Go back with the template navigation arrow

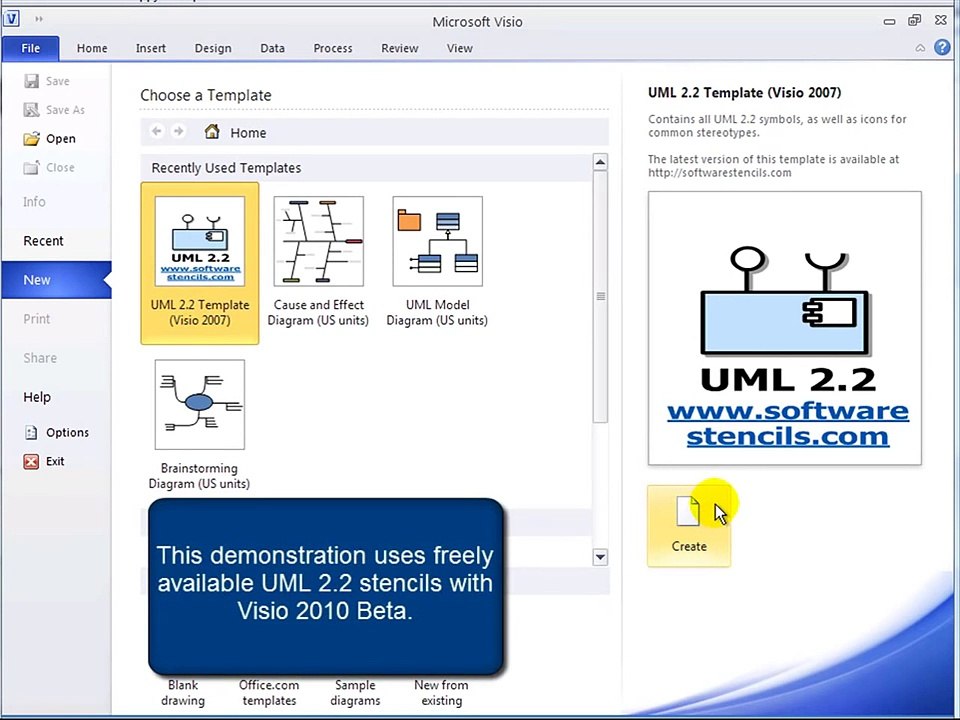pos(157,131)
